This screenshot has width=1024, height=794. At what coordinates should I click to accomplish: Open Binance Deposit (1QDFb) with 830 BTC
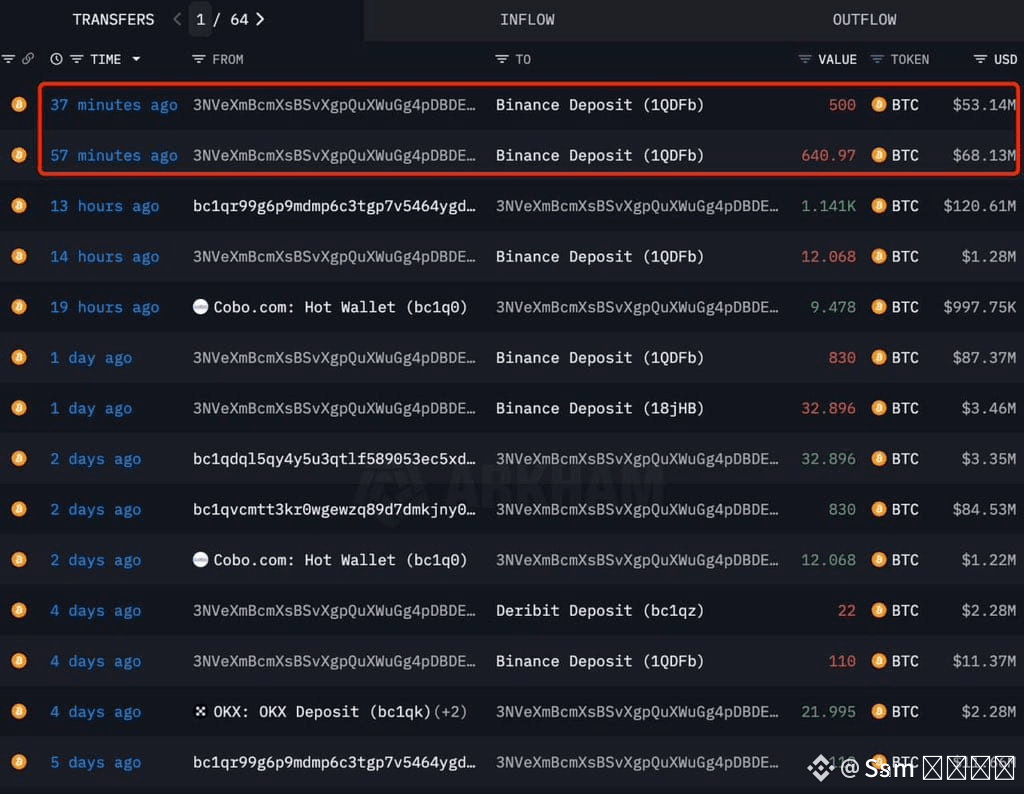600,358
